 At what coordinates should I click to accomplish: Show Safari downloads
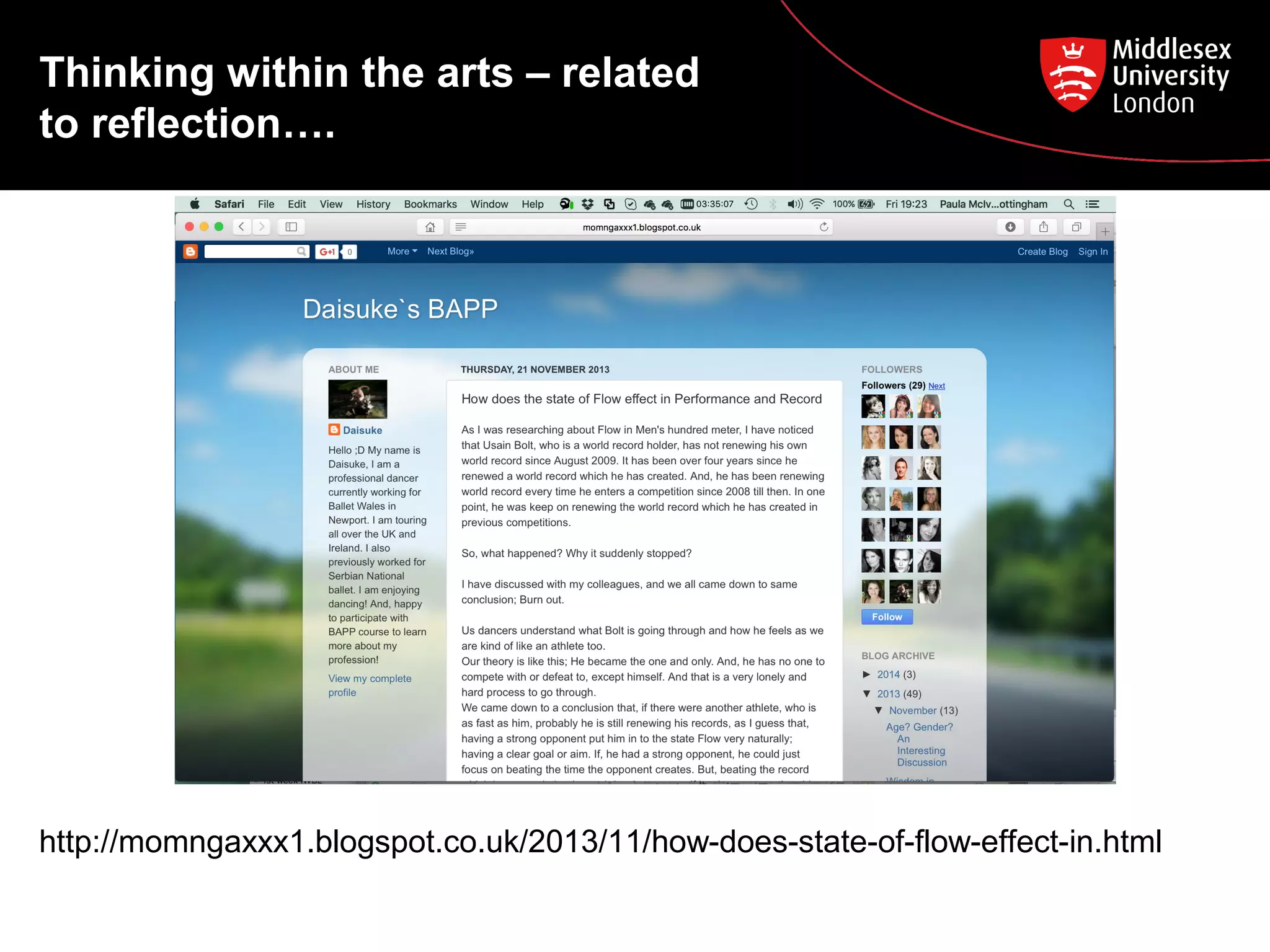point(1010,227)
